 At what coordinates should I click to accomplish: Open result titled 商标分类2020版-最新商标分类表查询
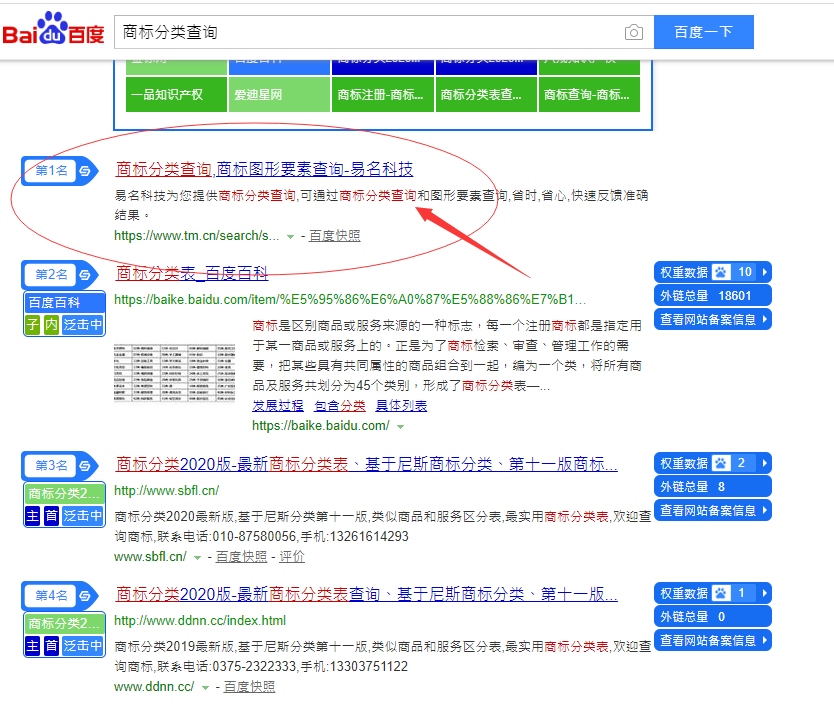click(366, 594)
